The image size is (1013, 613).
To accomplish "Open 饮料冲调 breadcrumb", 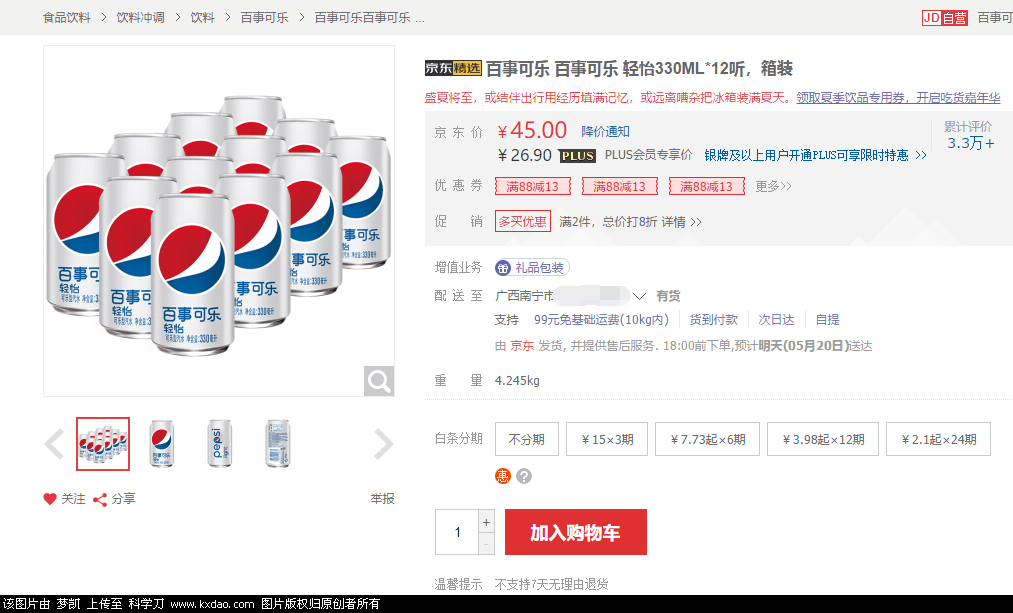I will (x=140, y=18).
